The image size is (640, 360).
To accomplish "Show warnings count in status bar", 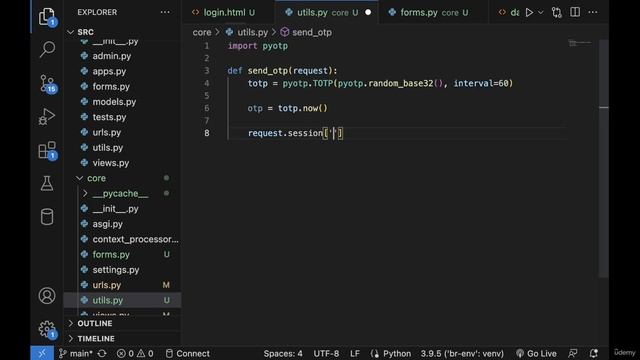I will click(145, 353).
